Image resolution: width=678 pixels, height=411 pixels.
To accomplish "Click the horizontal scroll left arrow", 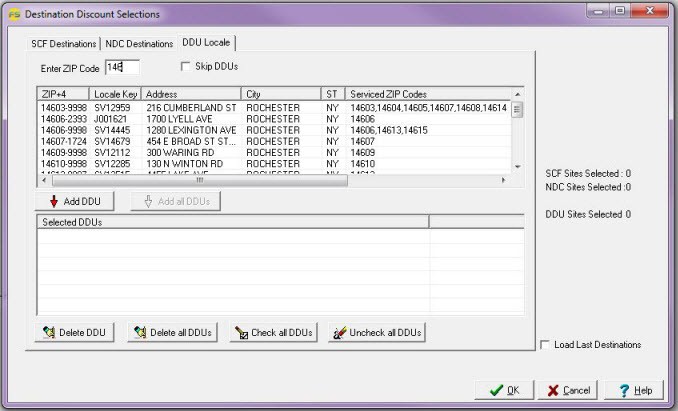I will [44, 180].
